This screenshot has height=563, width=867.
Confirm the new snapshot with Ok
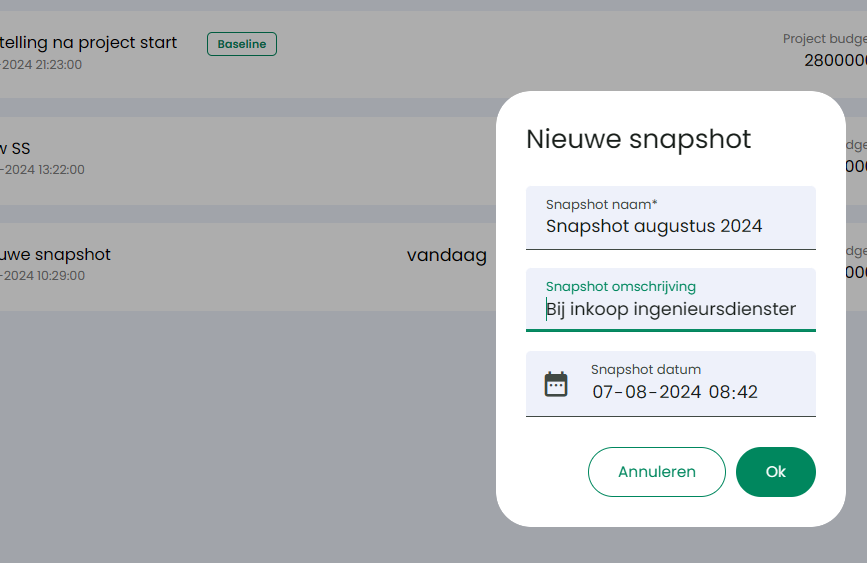pyautogui.click(x=775, y=472)
